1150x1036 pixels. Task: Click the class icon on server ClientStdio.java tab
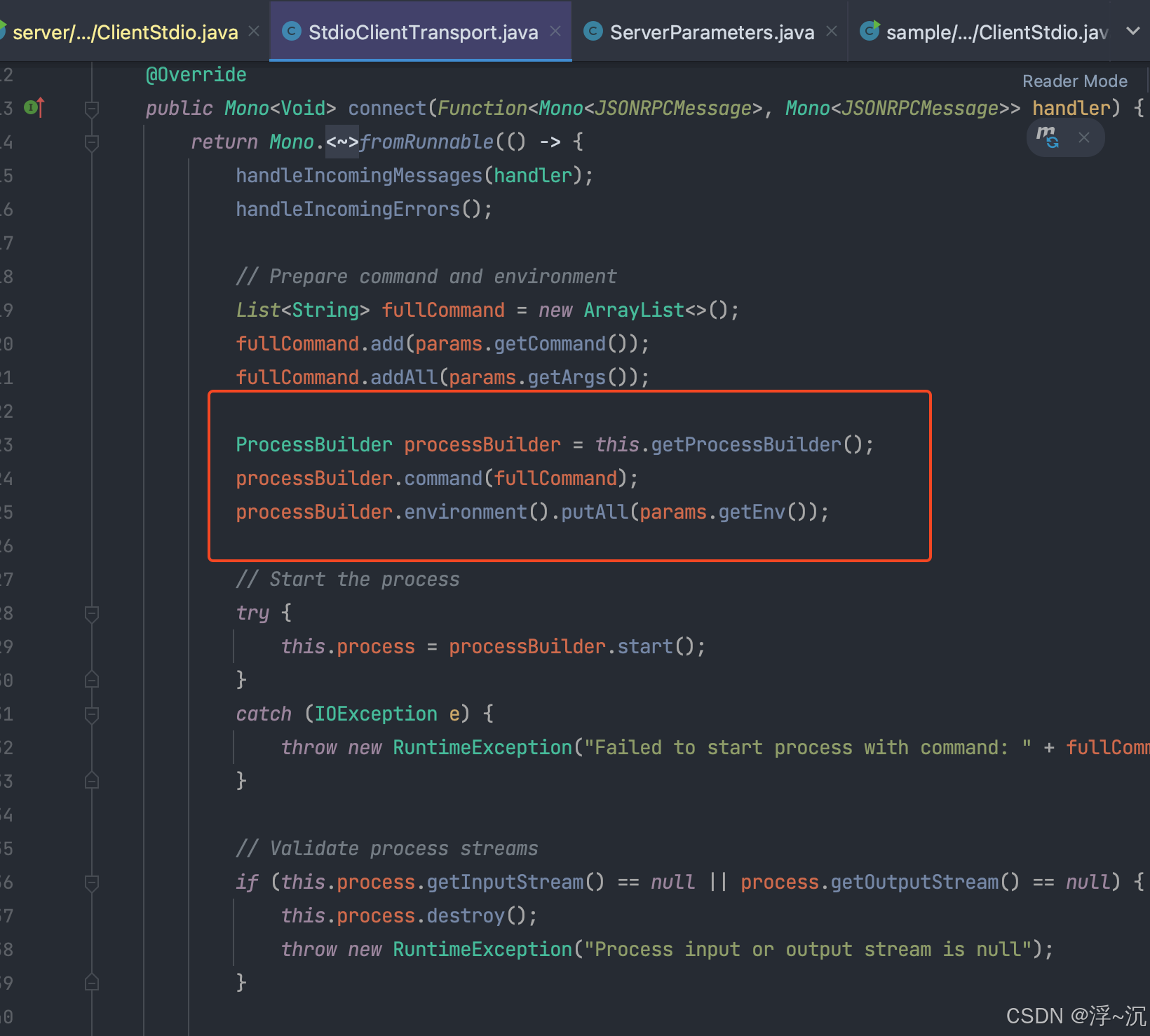[x=3, y=32]
